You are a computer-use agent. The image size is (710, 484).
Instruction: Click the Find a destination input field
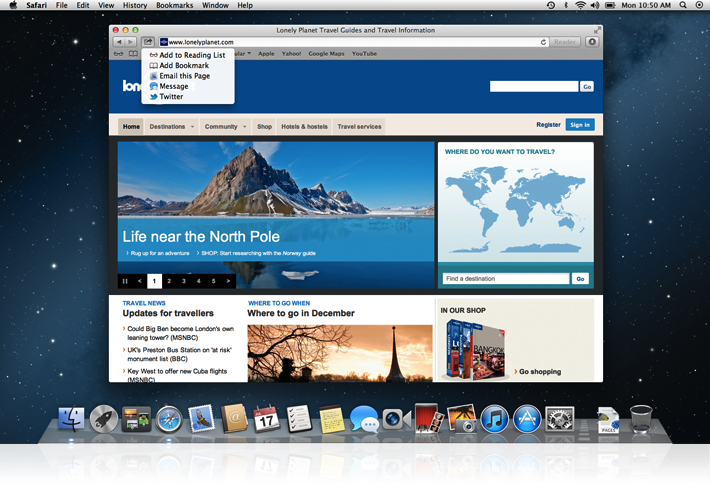coord(506,279)
